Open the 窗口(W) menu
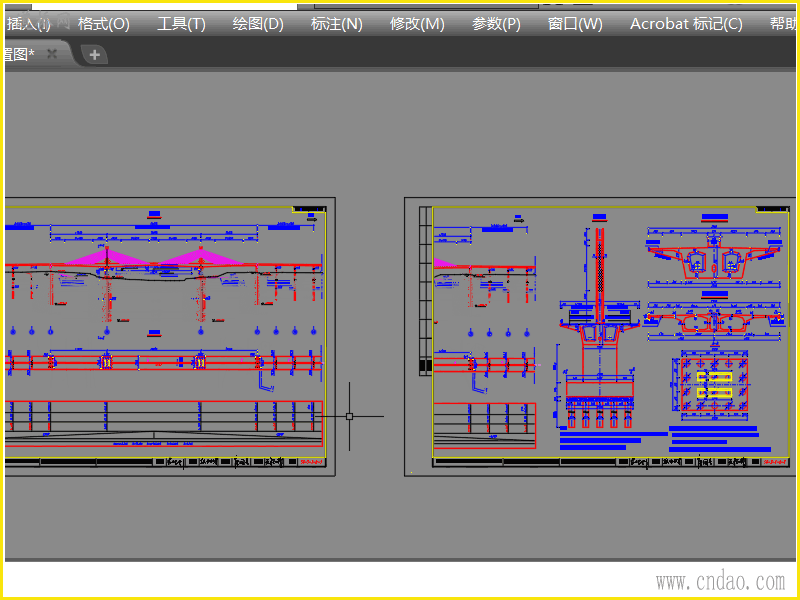This screenshot has height=600, width=800. click(x=575, y=24)
